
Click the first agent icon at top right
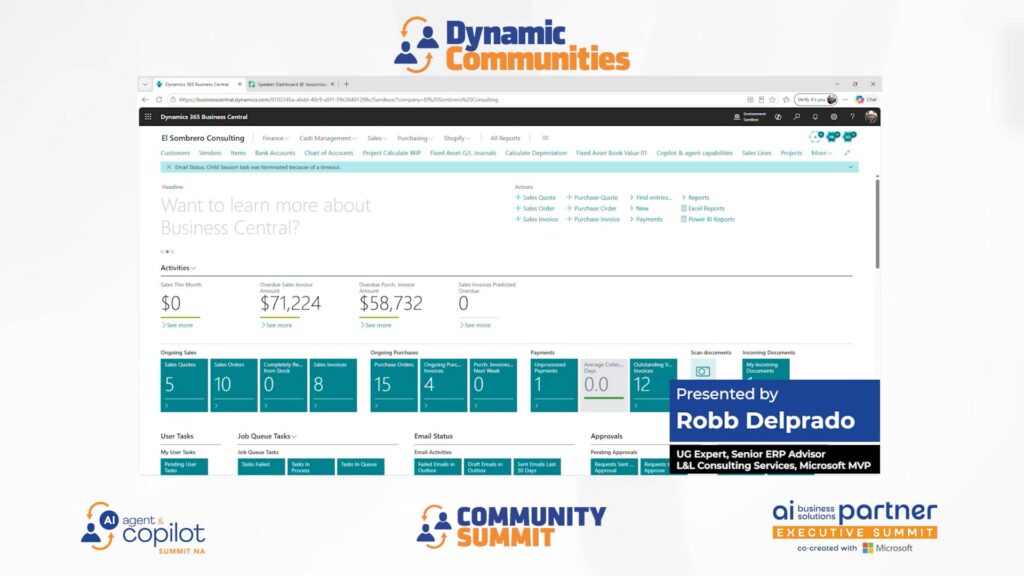816,136
